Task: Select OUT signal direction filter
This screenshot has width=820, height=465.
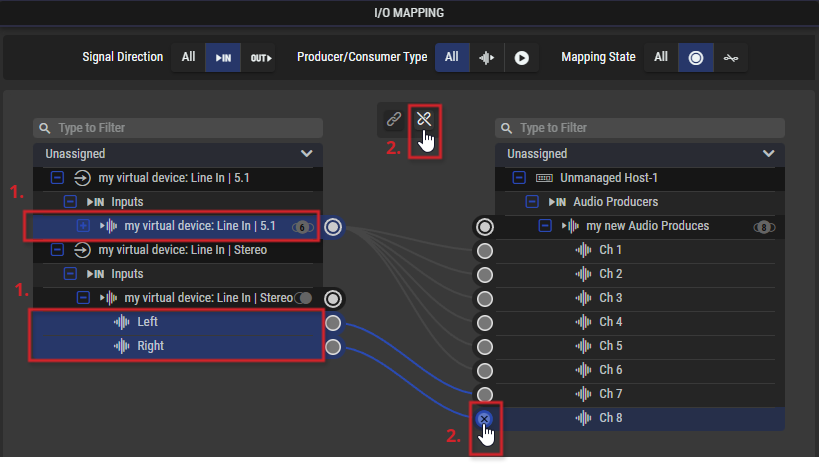Action: (x=260, y=58)
